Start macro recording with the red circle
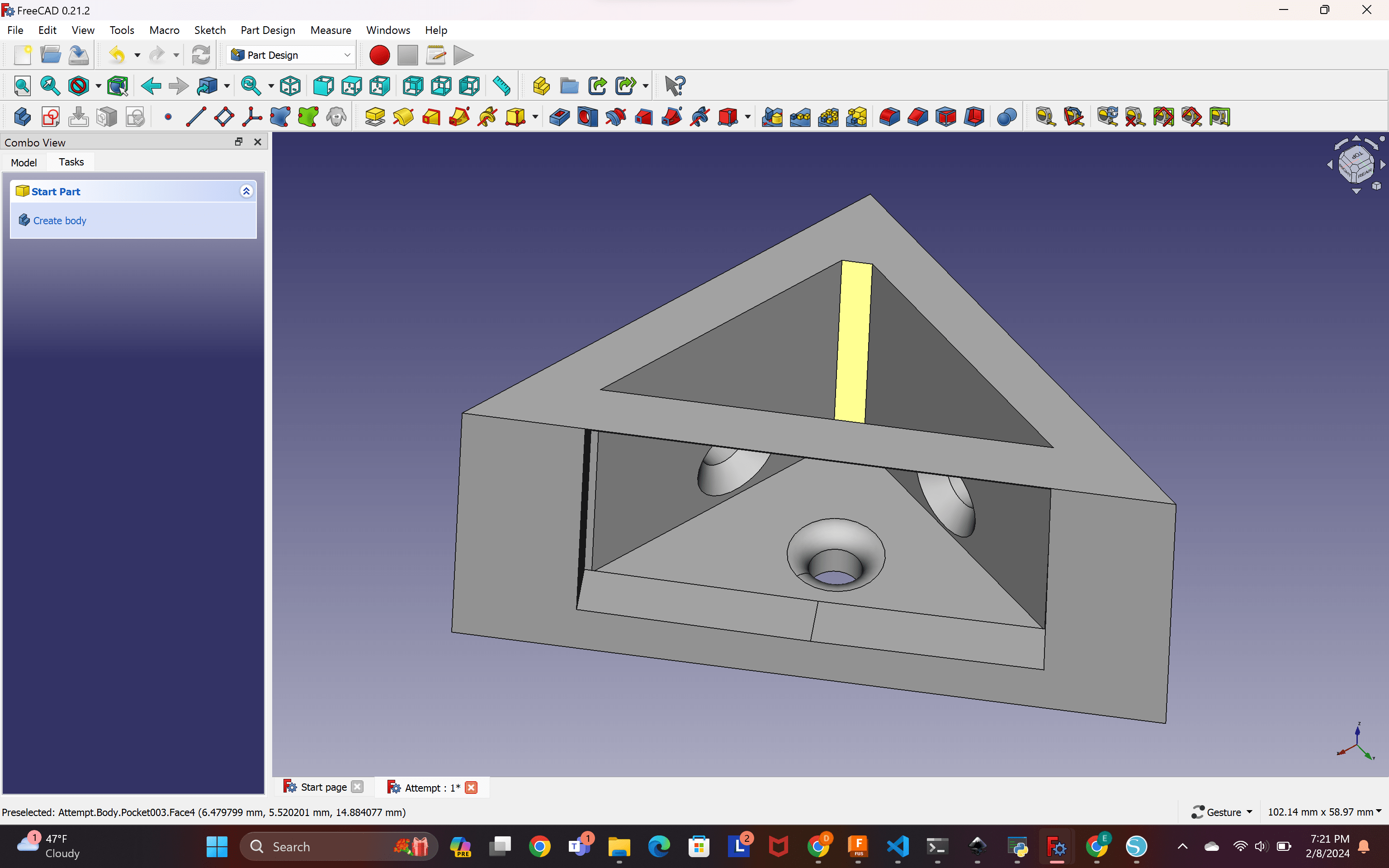 click(x=379, y=55)
